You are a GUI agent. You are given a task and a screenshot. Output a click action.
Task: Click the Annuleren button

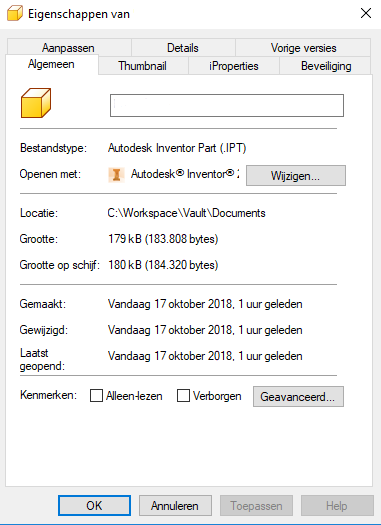[x=175, y=506]
